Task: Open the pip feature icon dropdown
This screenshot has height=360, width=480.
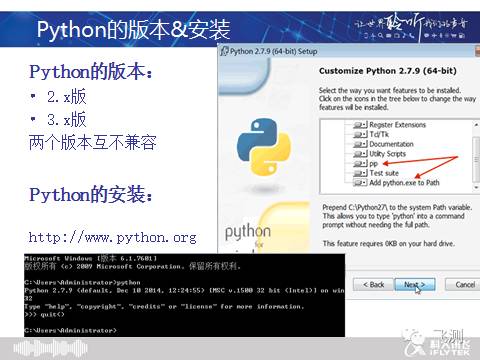Action: pos(360,164)
